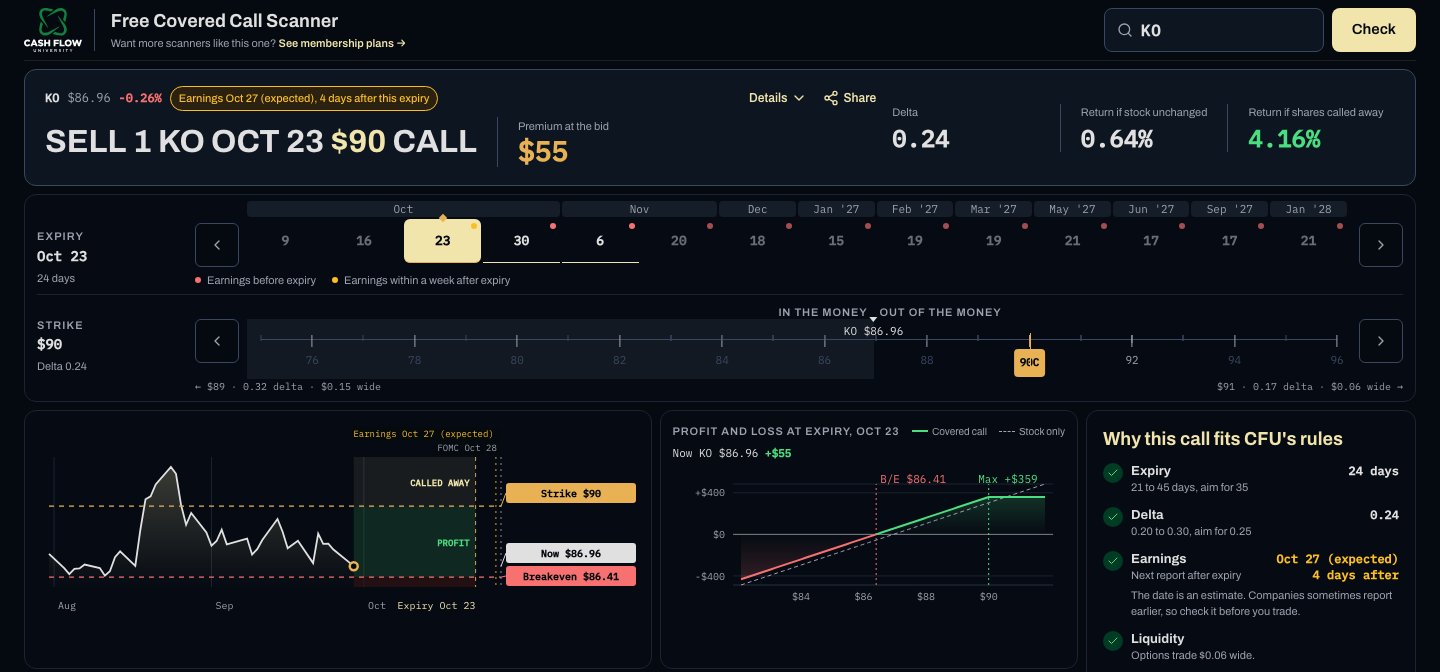Viewport: 1440px width, 672px height.
Task: Open the See membership plans link
Action: click(x=342, y=44)
